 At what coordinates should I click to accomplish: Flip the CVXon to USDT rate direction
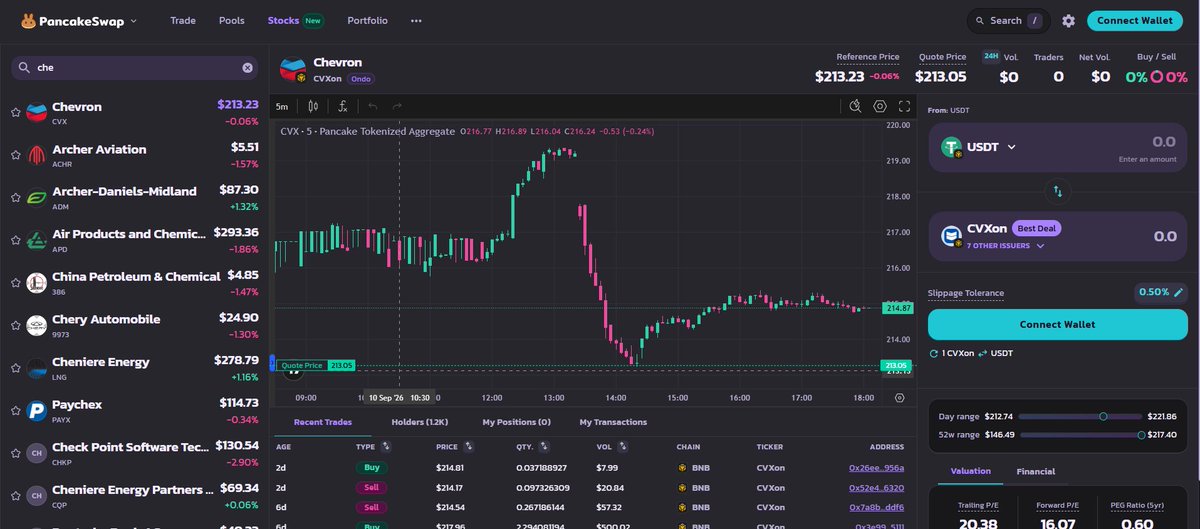(982, 353)
